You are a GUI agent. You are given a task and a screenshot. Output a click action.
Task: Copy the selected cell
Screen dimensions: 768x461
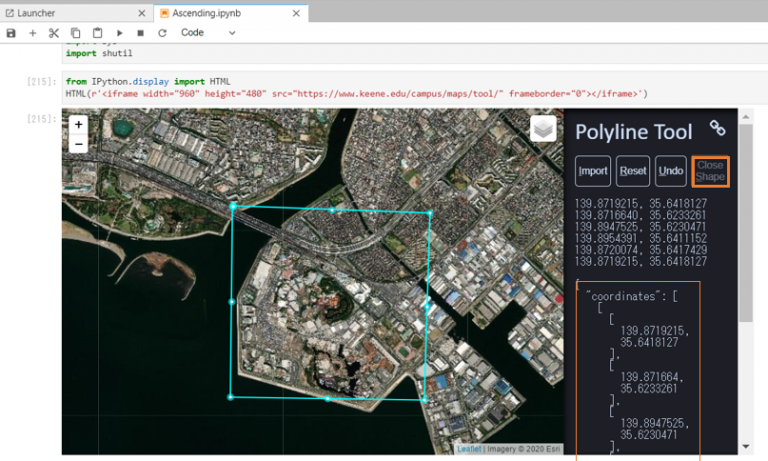75,33
